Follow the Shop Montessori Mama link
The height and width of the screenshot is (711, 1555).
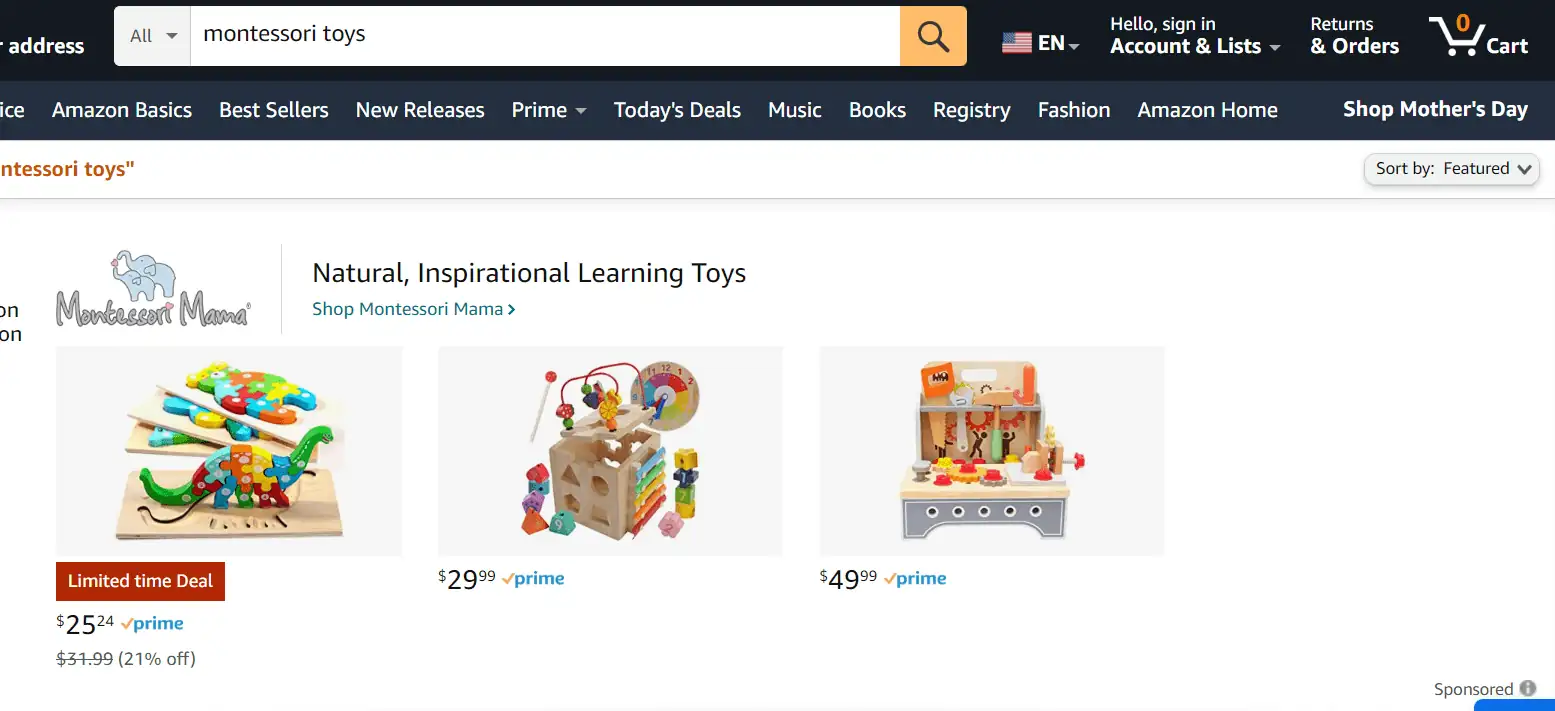tap(414, 309)
